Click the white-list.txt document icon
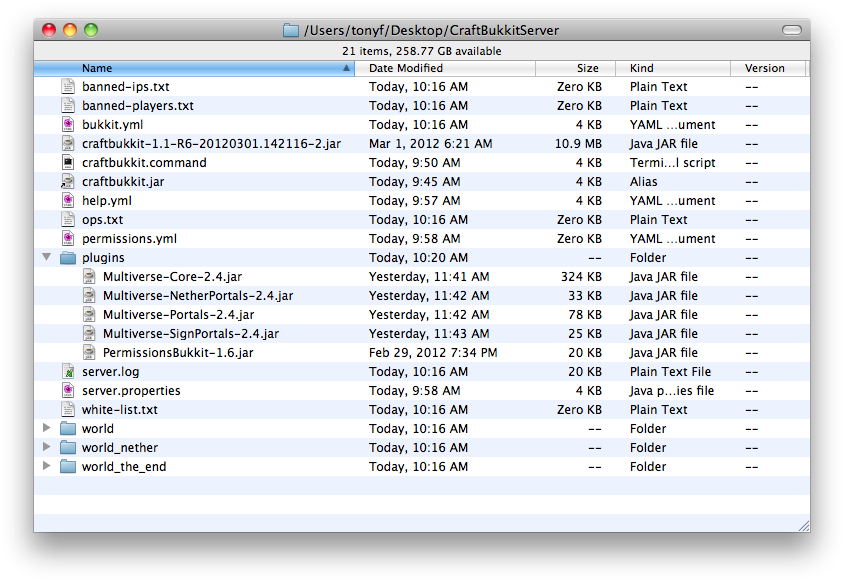This screenshot has width=843, height=580. point(68,410)
